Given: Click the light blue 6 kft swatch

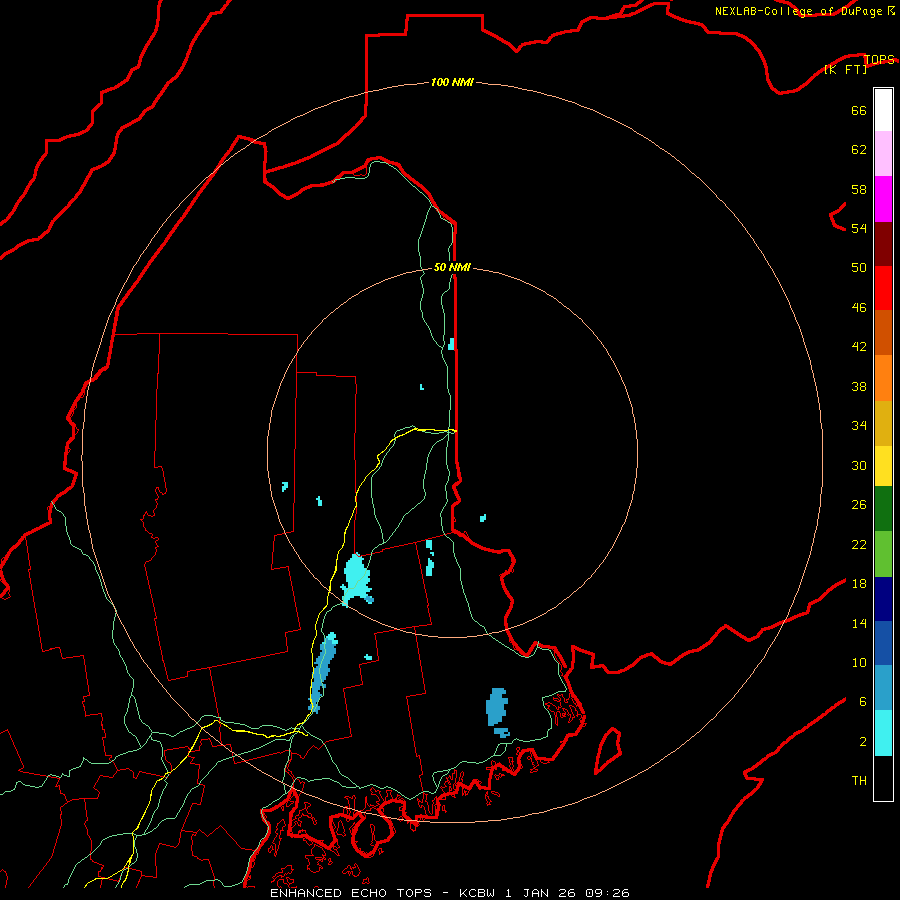Looking at the screenshot, I should (x=883, y=688).
